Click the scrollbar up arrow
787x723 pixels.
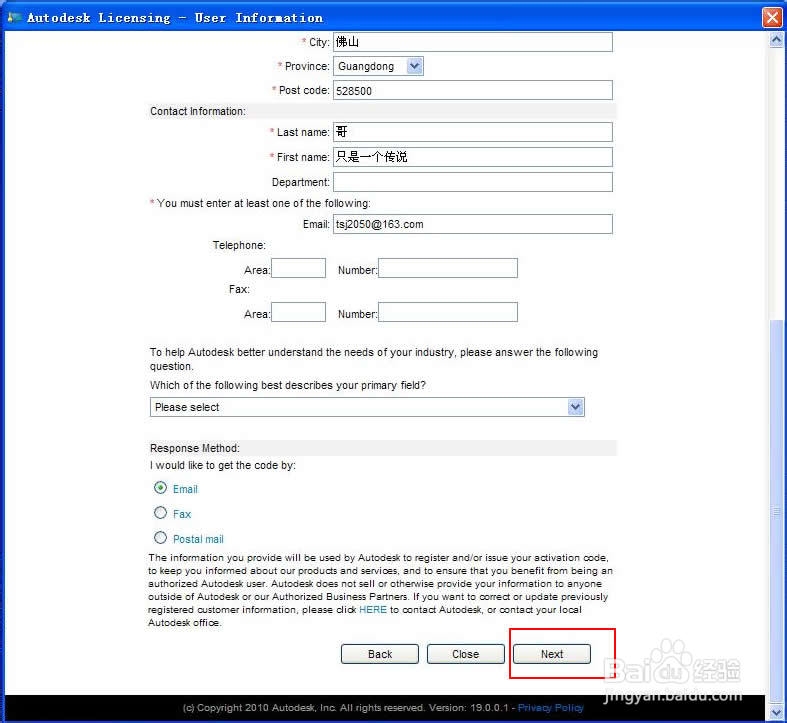click(776, 39)
